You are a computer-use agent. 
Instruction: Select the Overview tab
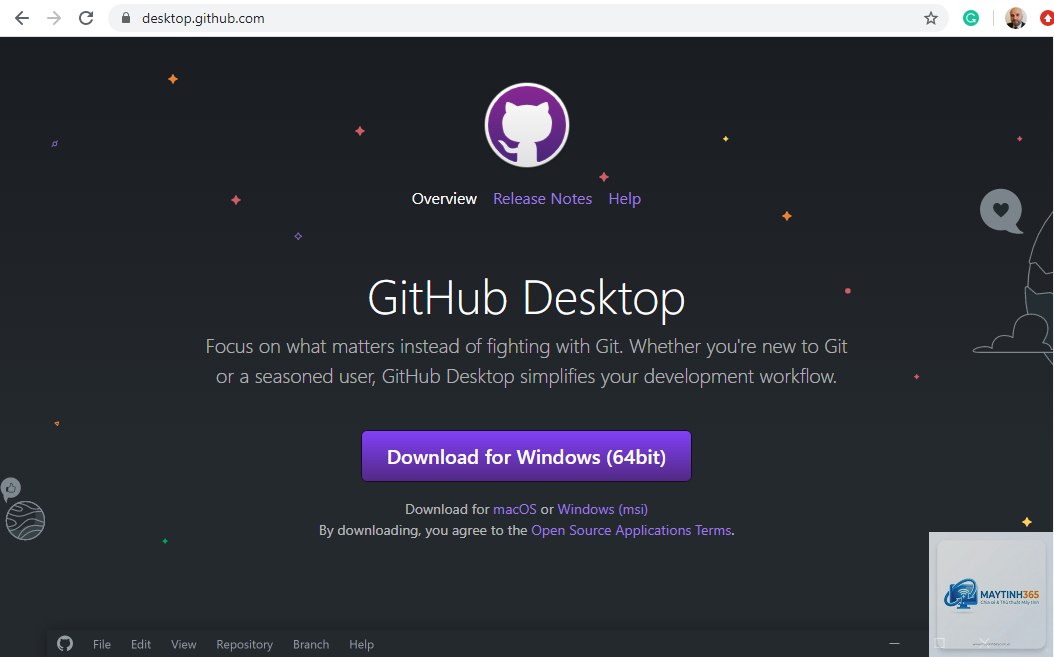[444, 199]
